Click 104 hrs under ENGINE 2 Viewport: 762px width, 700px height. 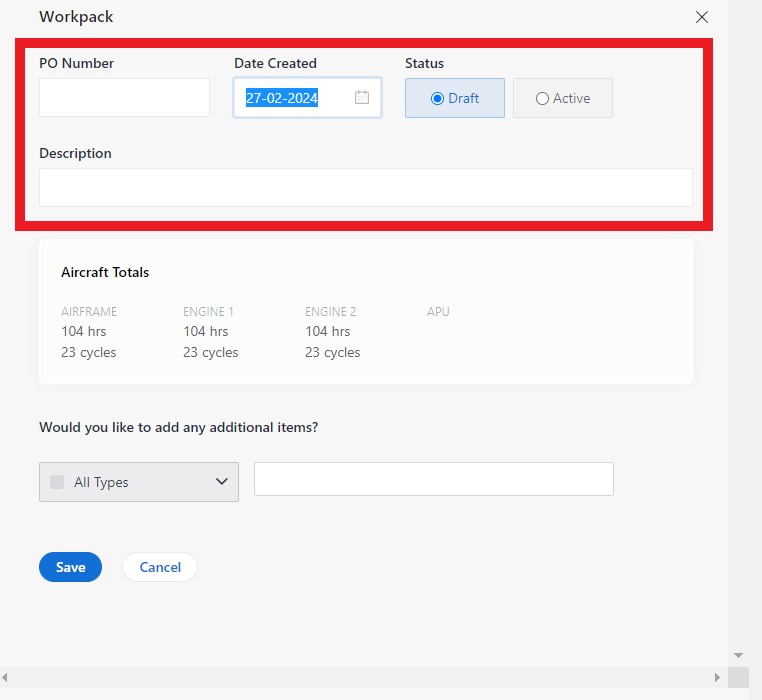pos(328,332)
